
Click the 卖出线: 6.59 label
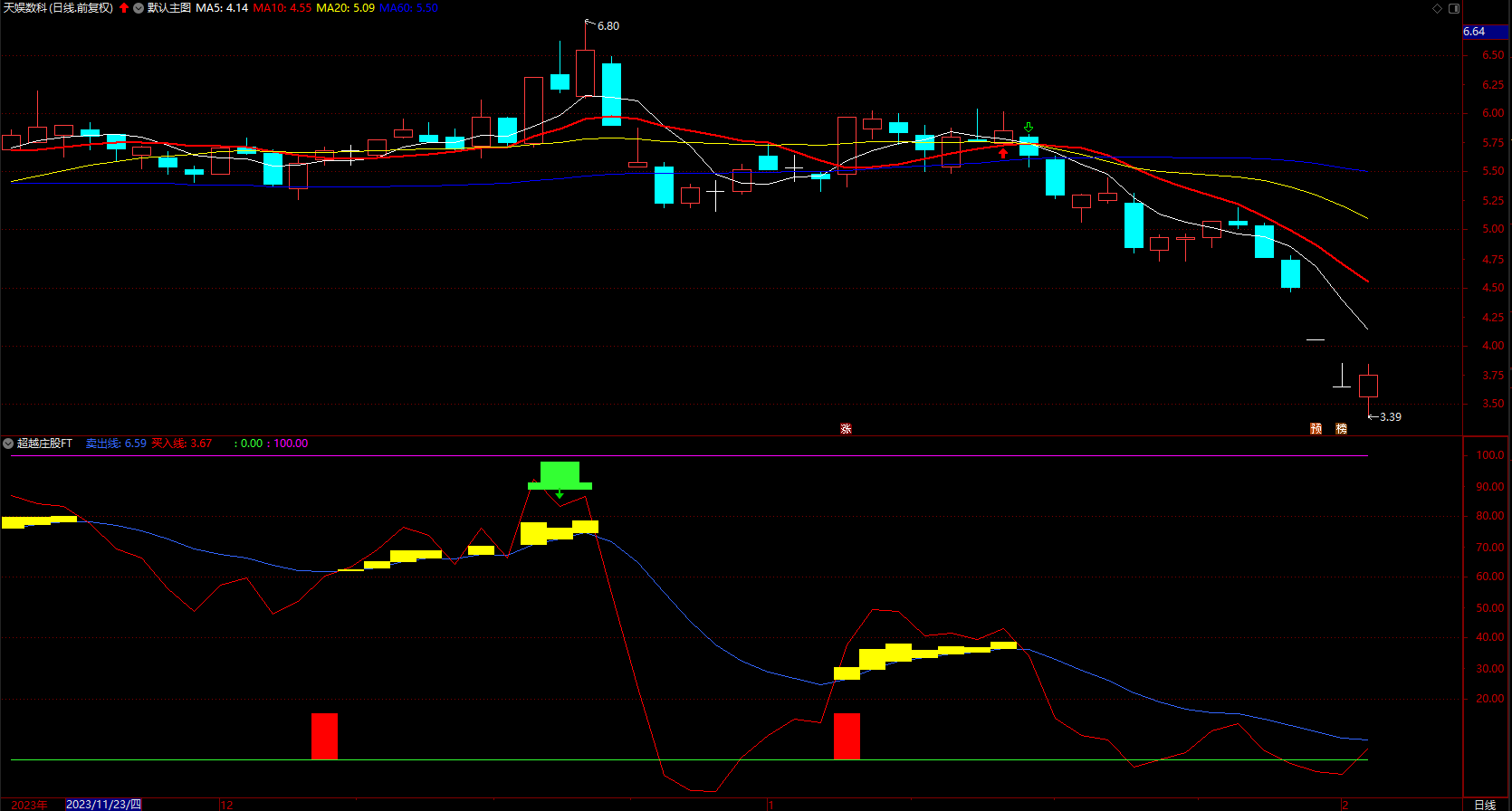(116, 444)
